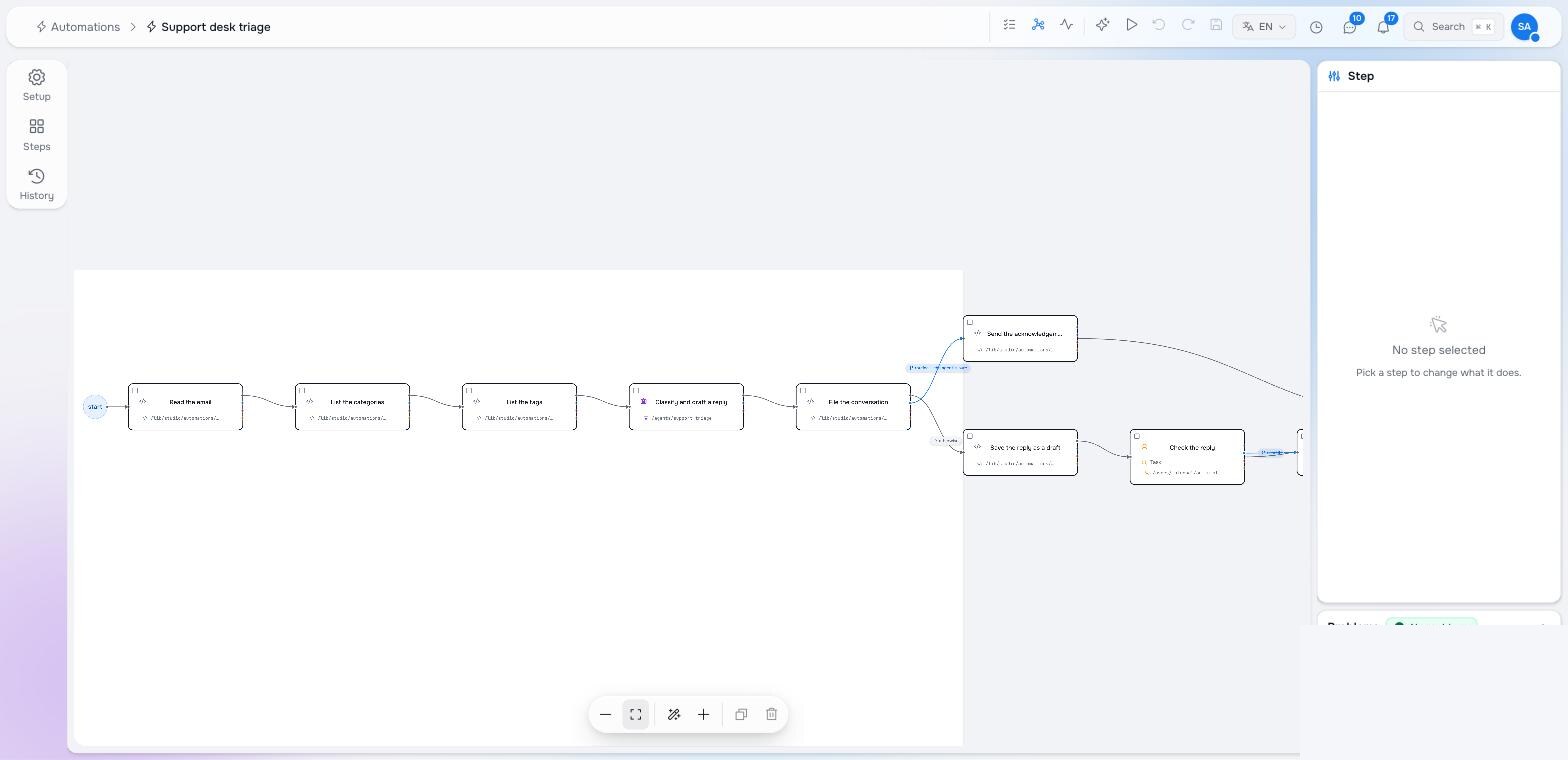Tick the checkbox on 'Check the reply' node
The image size is (1568, 760).
point(1137,436)
